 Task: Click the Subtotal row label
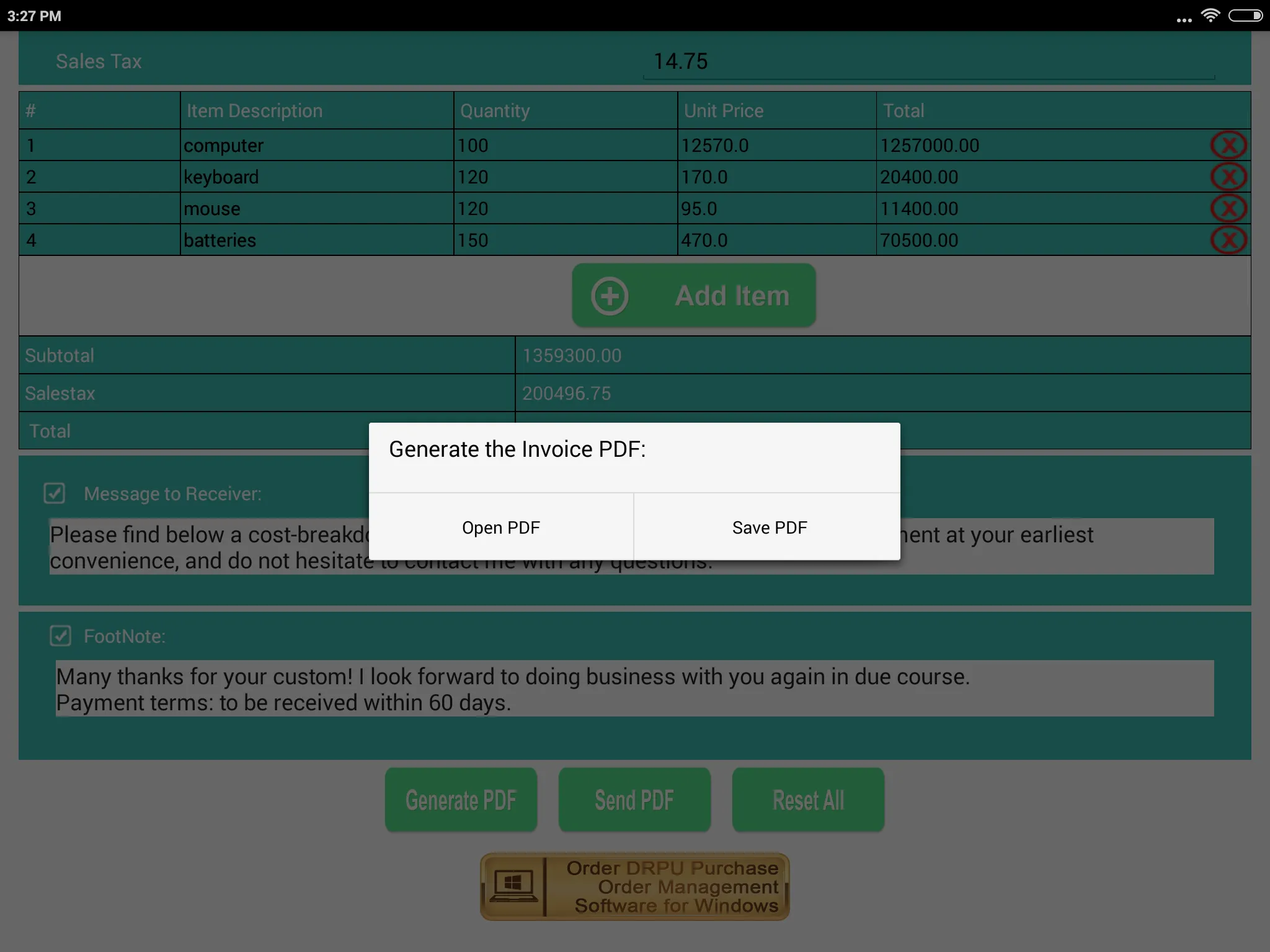click(60, 355)
